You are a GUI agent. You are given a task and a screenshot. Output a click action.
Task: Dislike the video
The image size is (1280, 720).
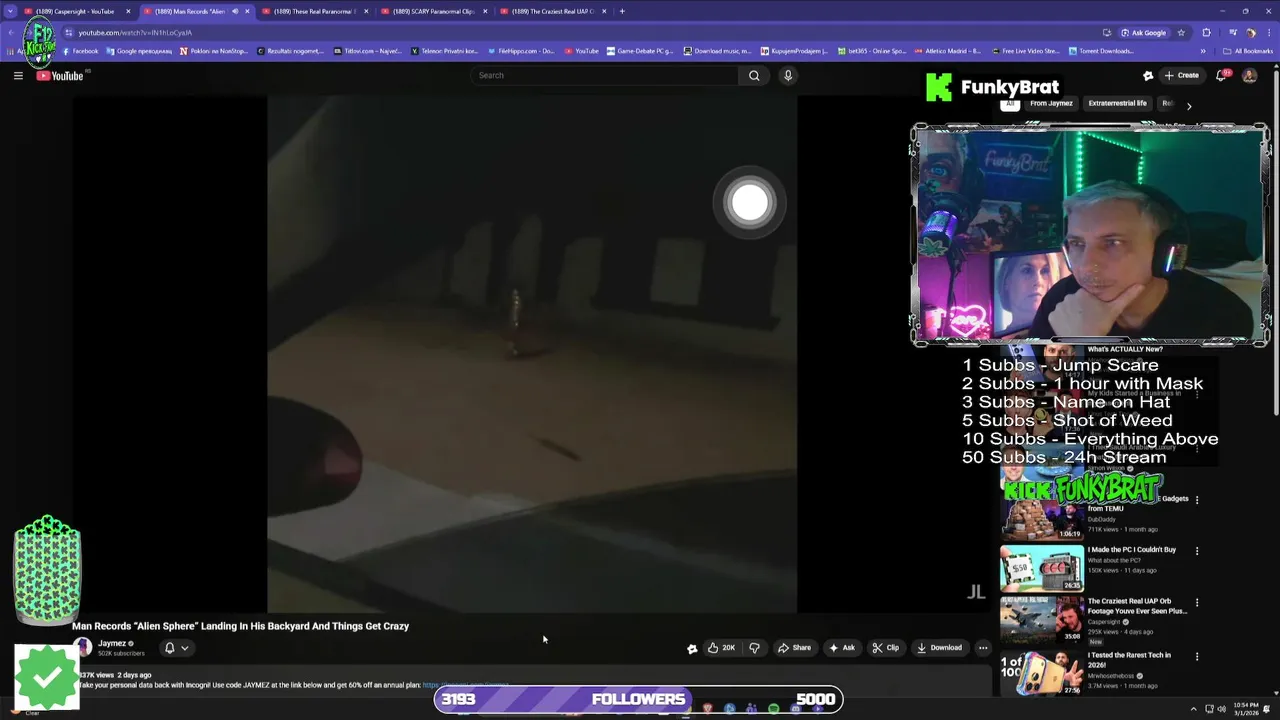point(754,647)
